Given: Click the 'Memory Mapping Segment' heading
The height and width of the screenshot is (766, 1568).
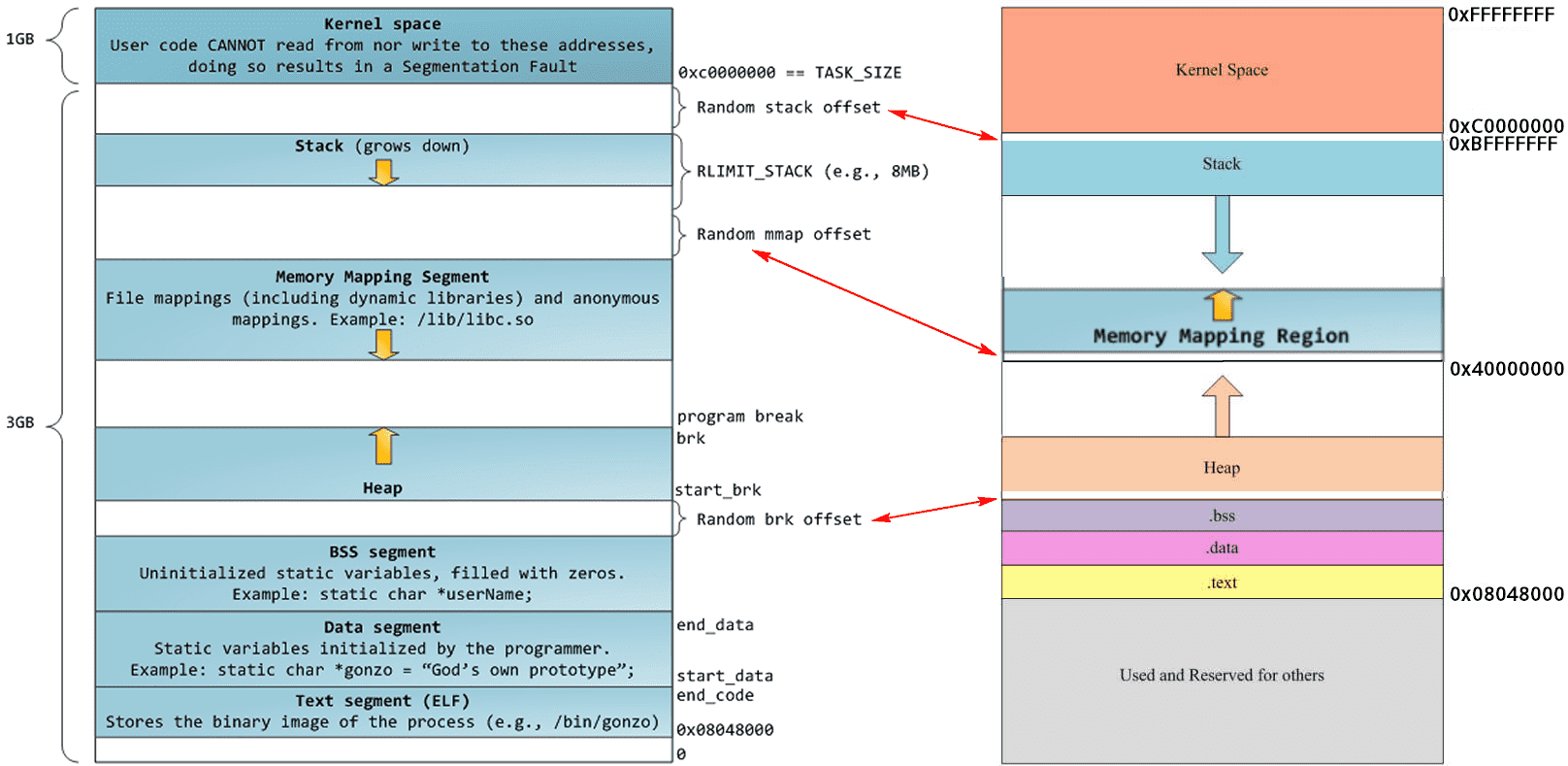Looking at the screenshot, I should pos(382,277).
